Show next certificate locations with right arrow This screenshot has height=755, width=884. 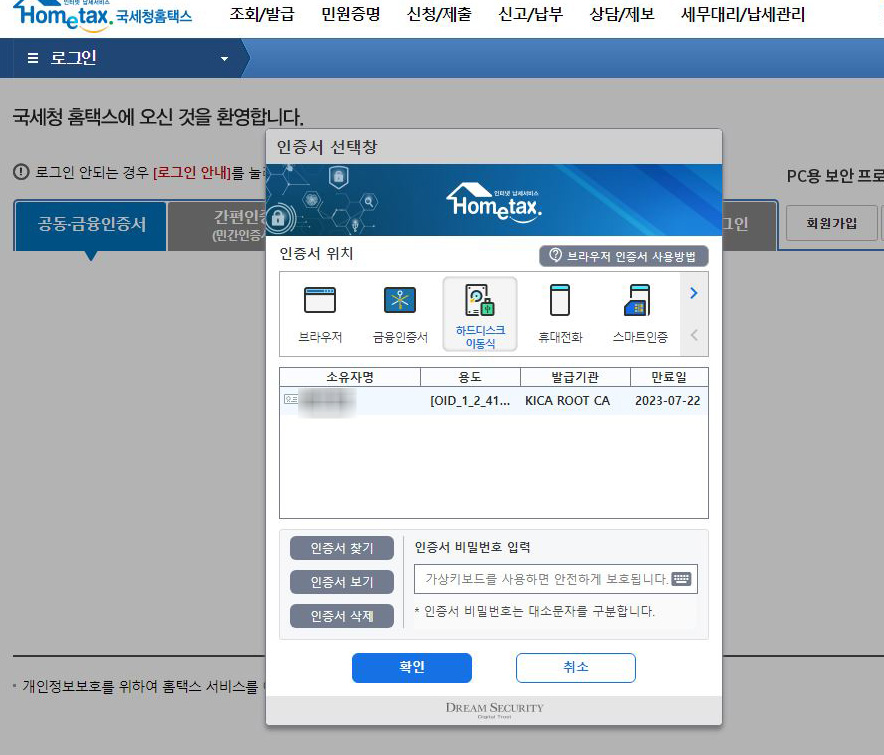[694, 293]
